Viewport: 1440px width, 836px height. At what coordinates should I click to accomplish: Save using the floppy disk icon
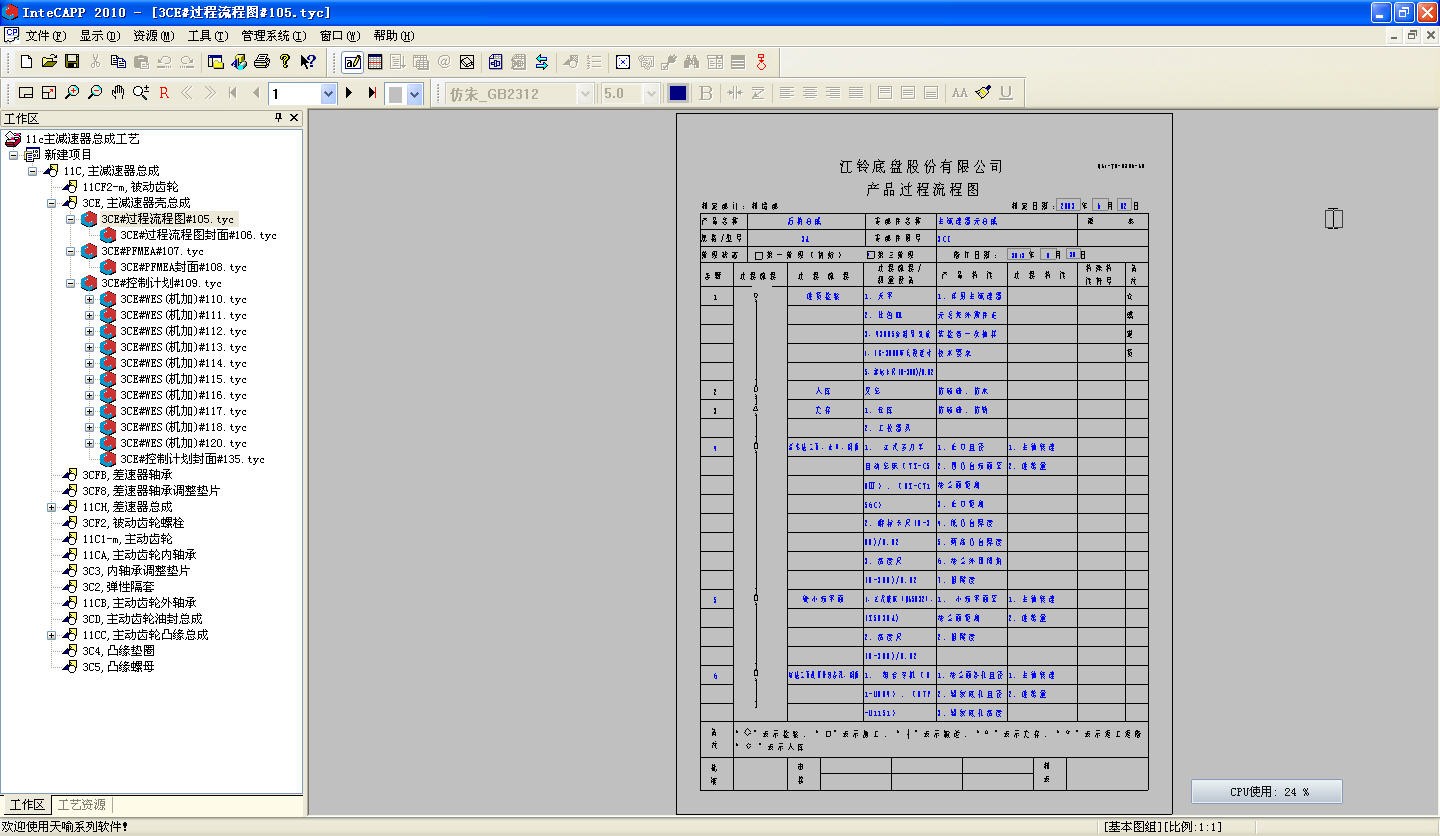click(x=72, y=62)
